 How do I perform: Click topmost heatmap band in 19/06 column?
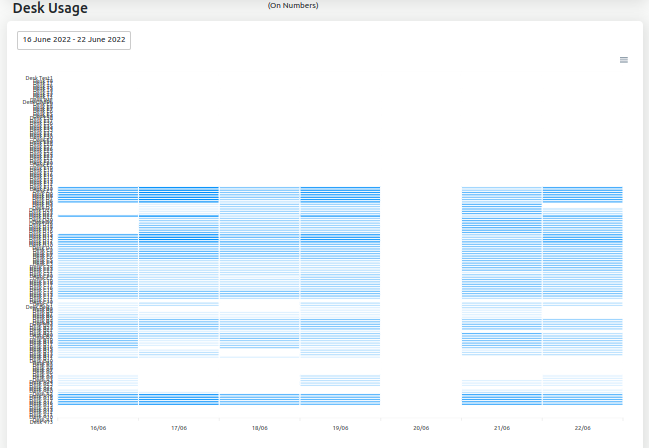(340, 188)
